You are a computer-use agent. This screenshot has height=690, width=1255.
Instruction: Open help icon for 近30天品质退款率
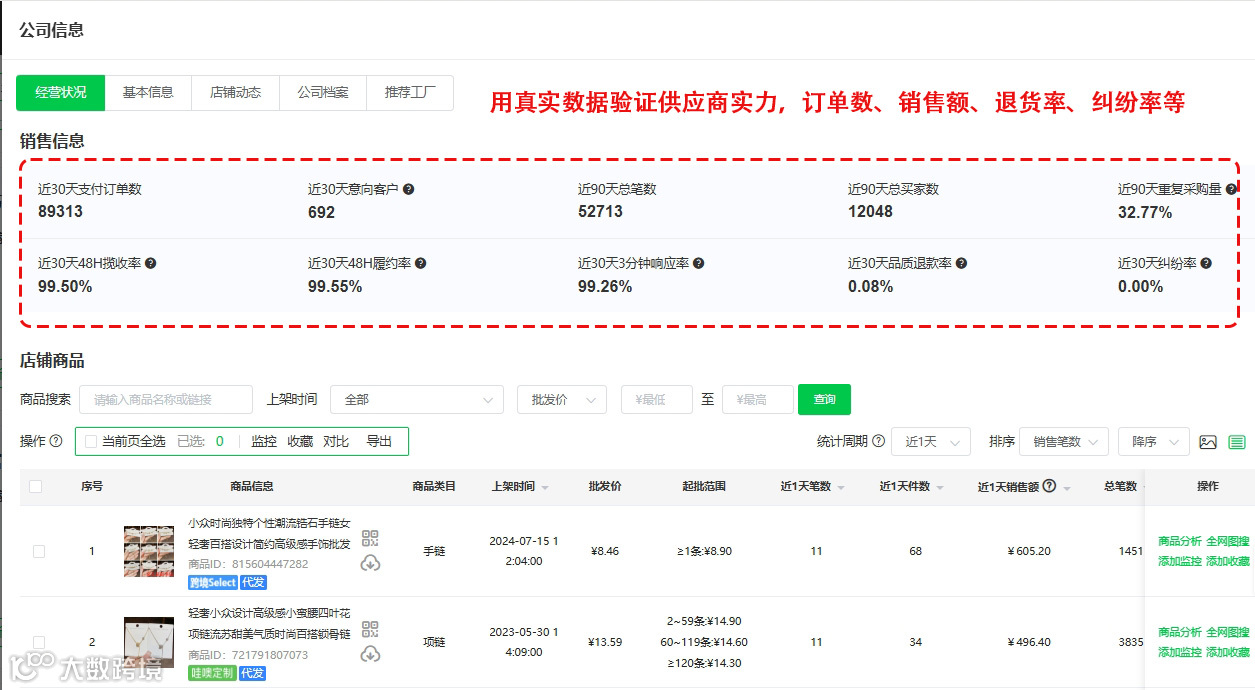[x=961, y=263]
